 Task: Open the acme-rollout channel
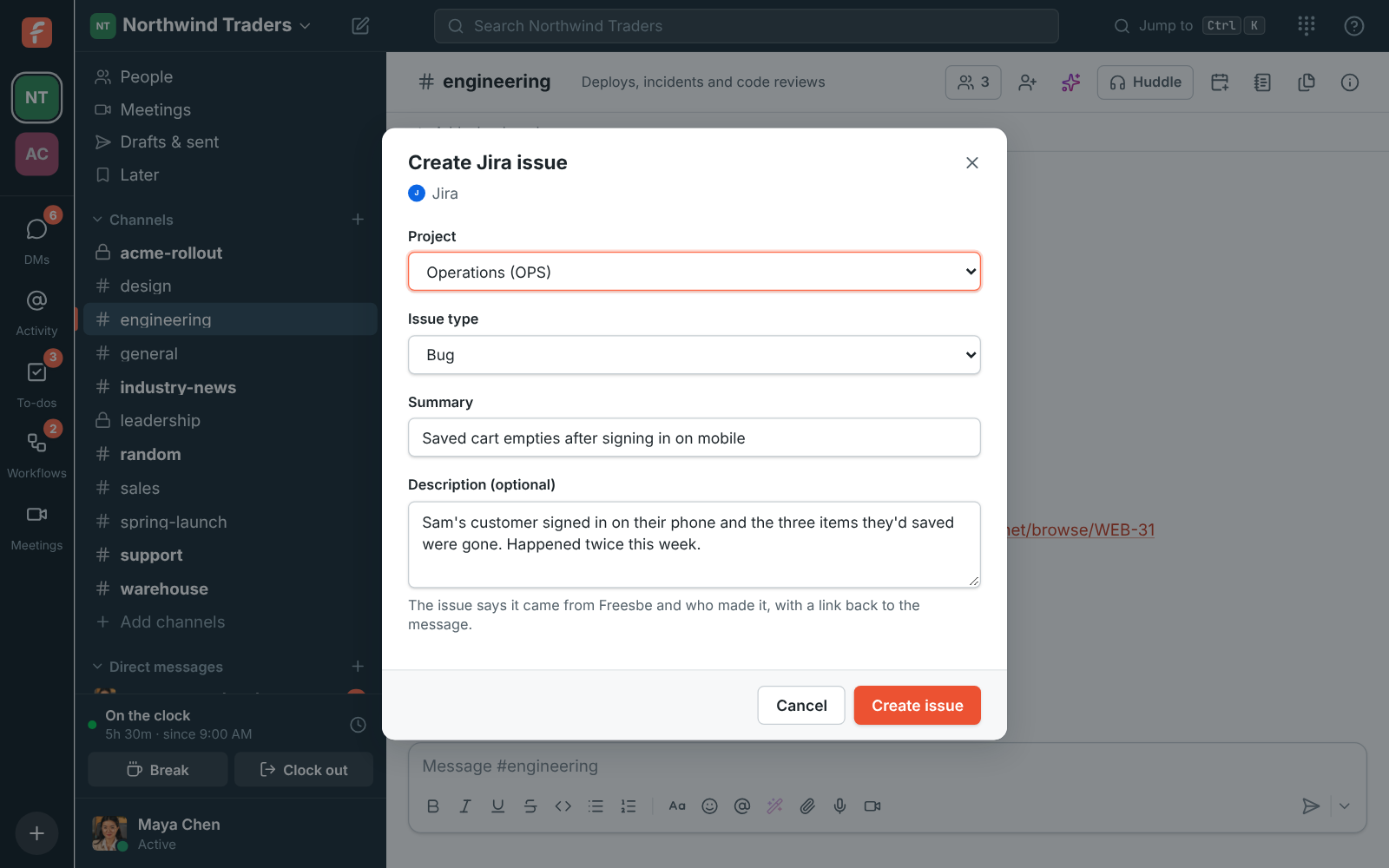point(230,253)
